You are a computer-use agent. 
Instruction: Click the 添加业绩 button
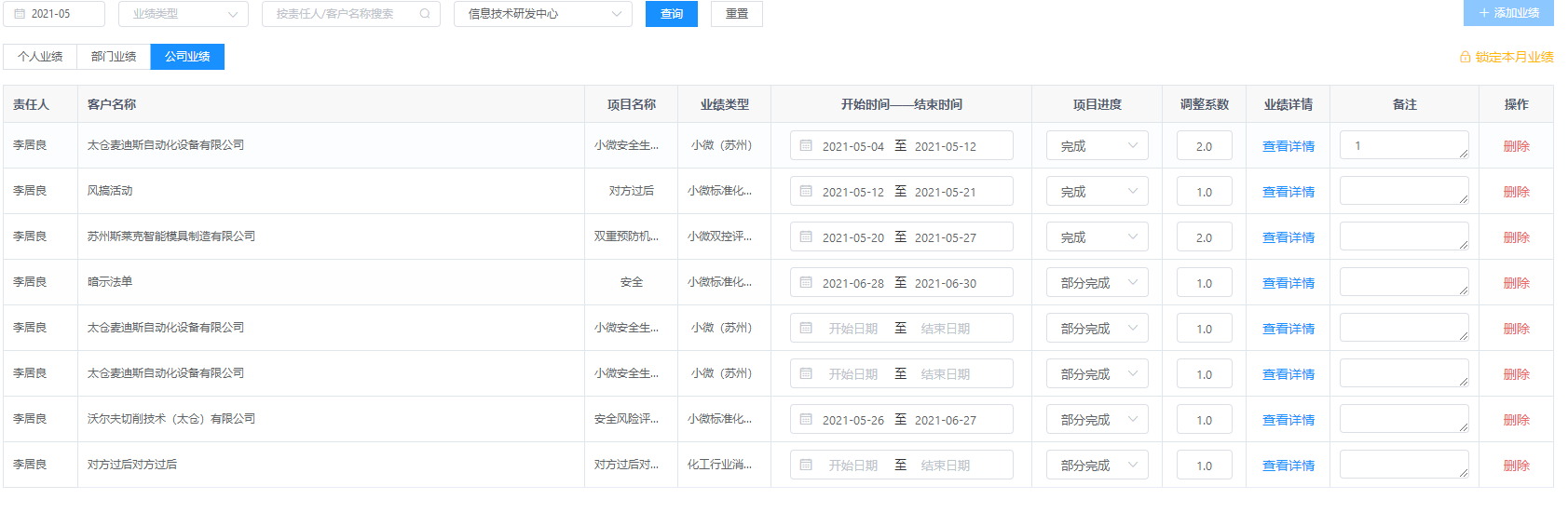(1508, 13)
